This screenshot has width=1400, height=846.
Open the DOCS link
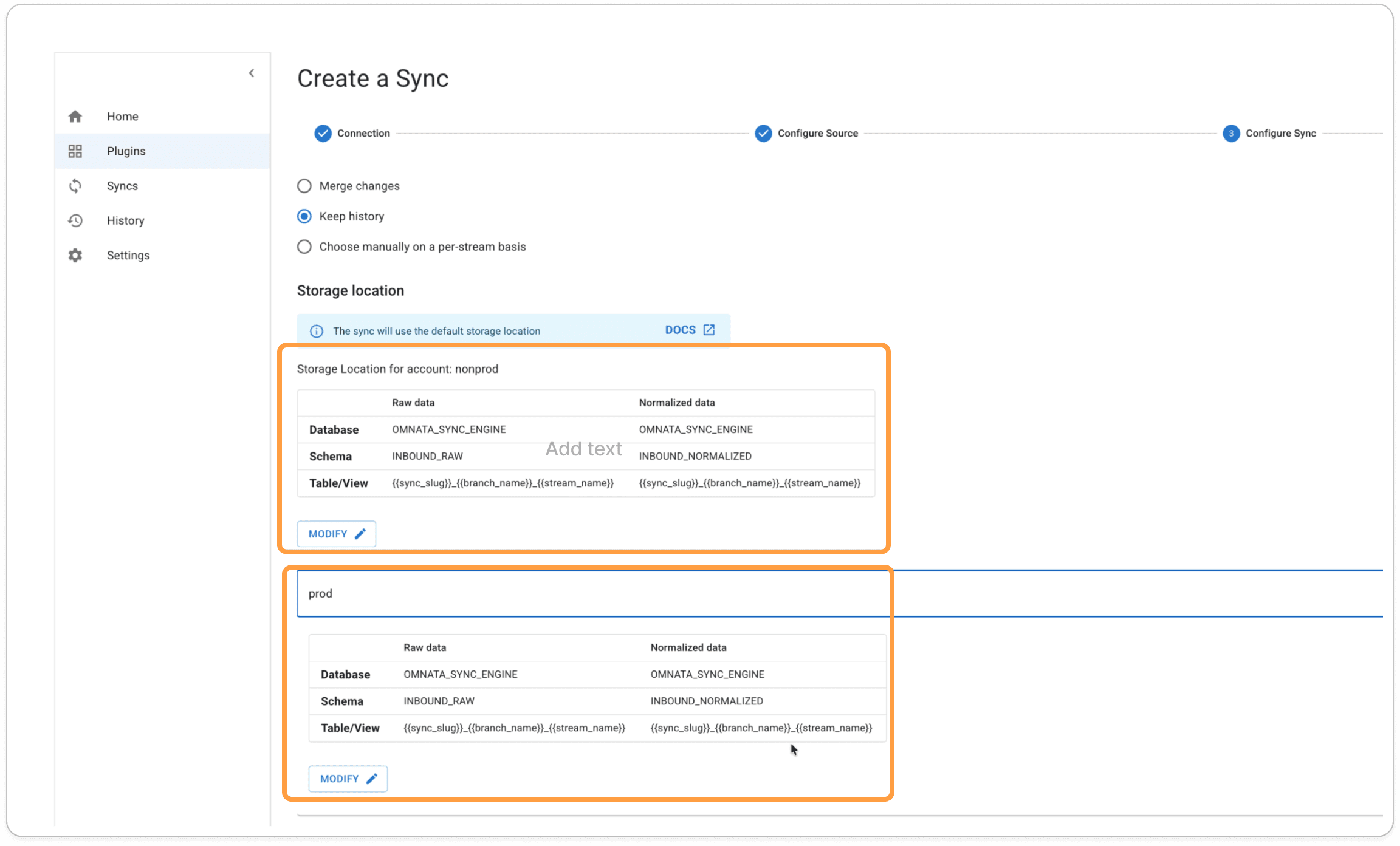click(681, 330)
